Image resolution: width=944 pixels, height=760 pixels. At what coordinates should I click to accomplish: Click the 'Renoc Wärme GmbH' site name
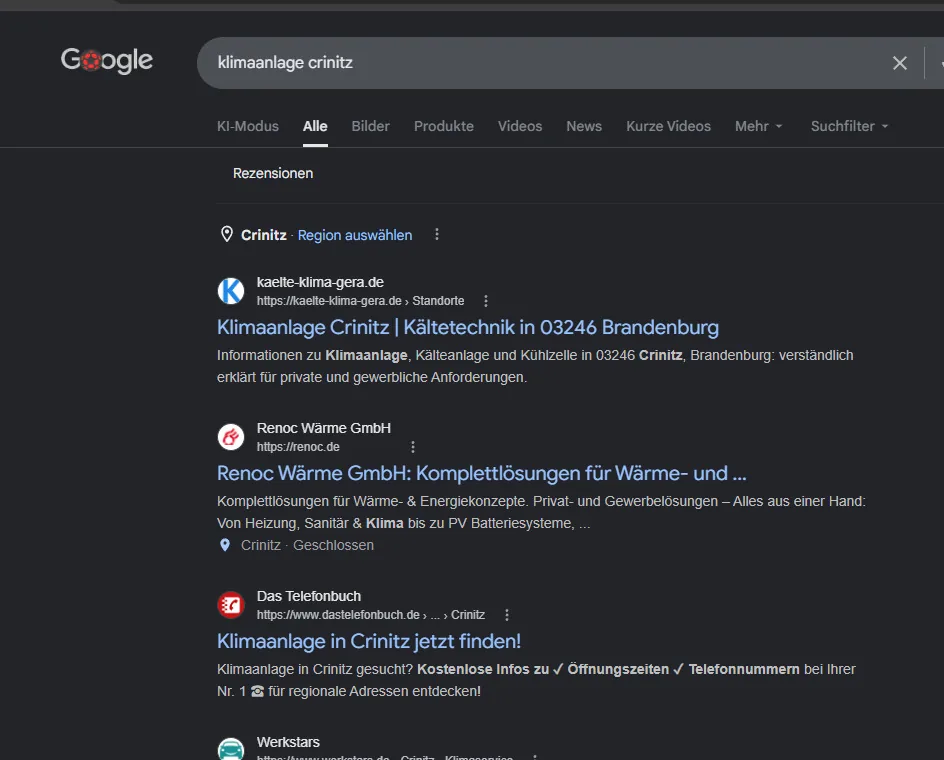tap(323, 428)
